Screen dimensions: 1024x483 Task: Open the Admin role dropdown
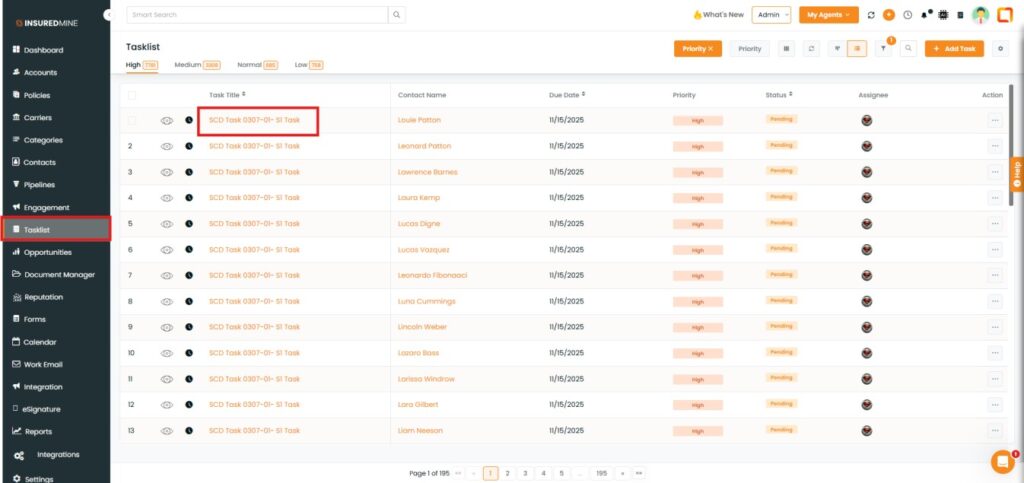771,15
